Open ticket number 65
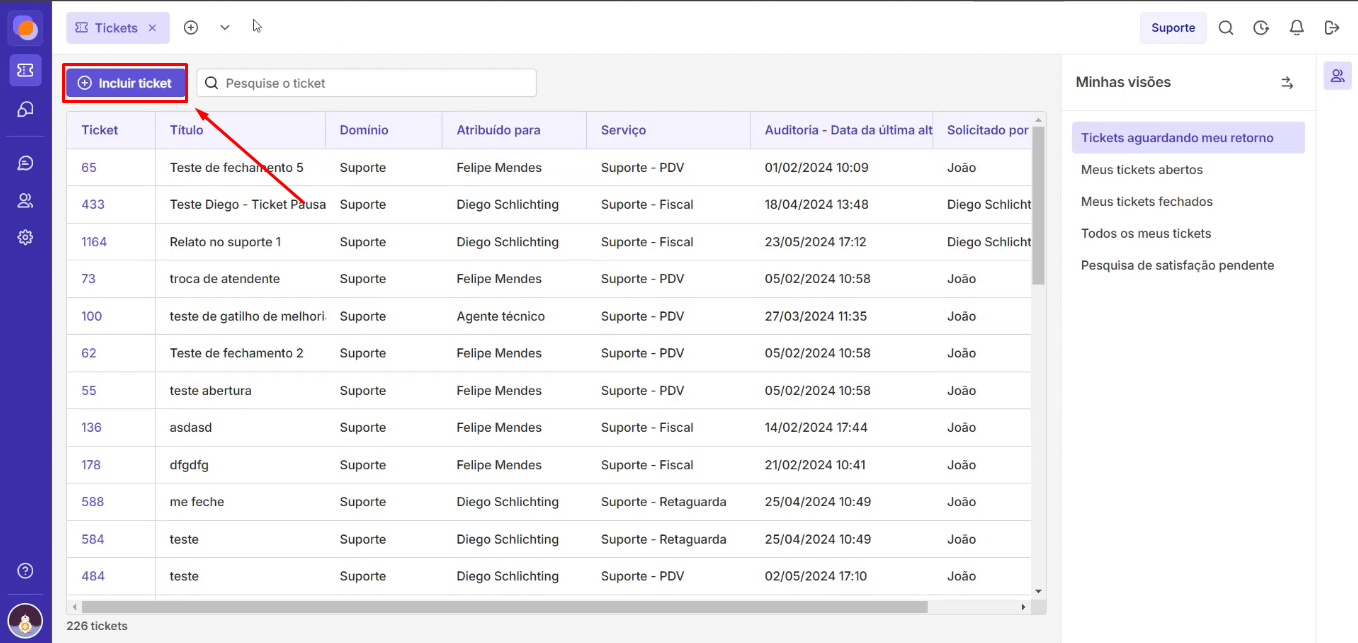This screenshot has width=1358, height=643. coord(89,168)
